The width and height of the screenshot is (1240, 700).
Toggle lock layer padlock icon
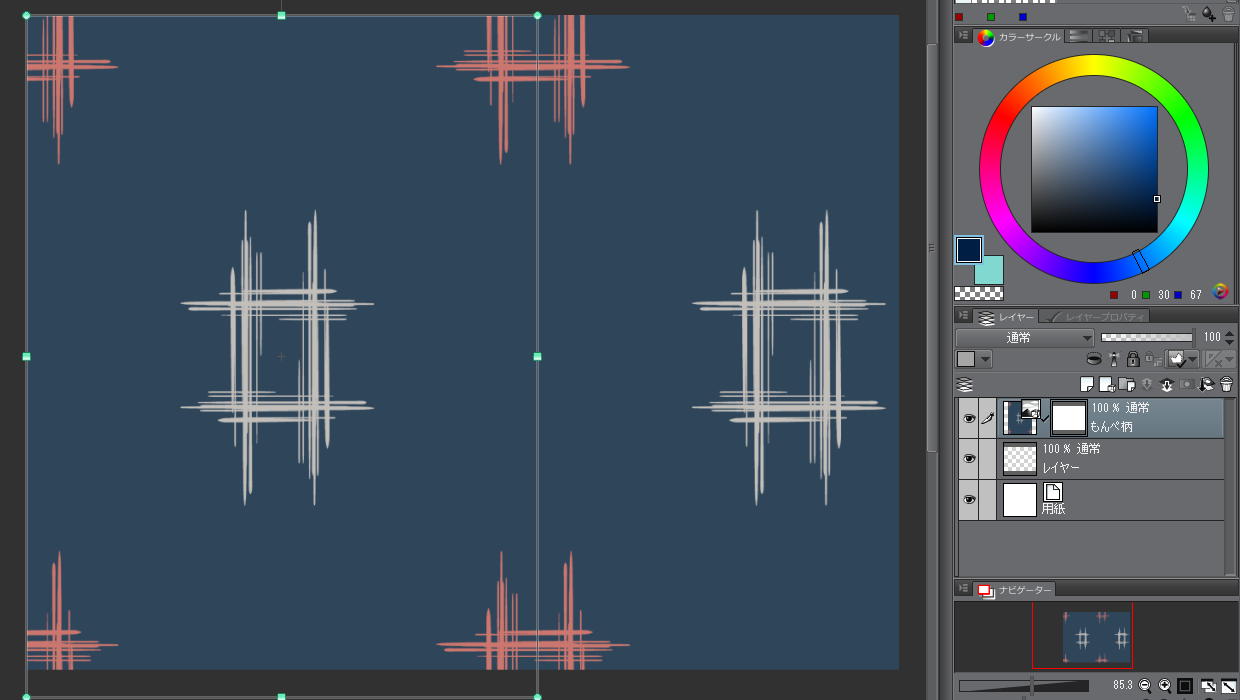tap(1132, 359)
